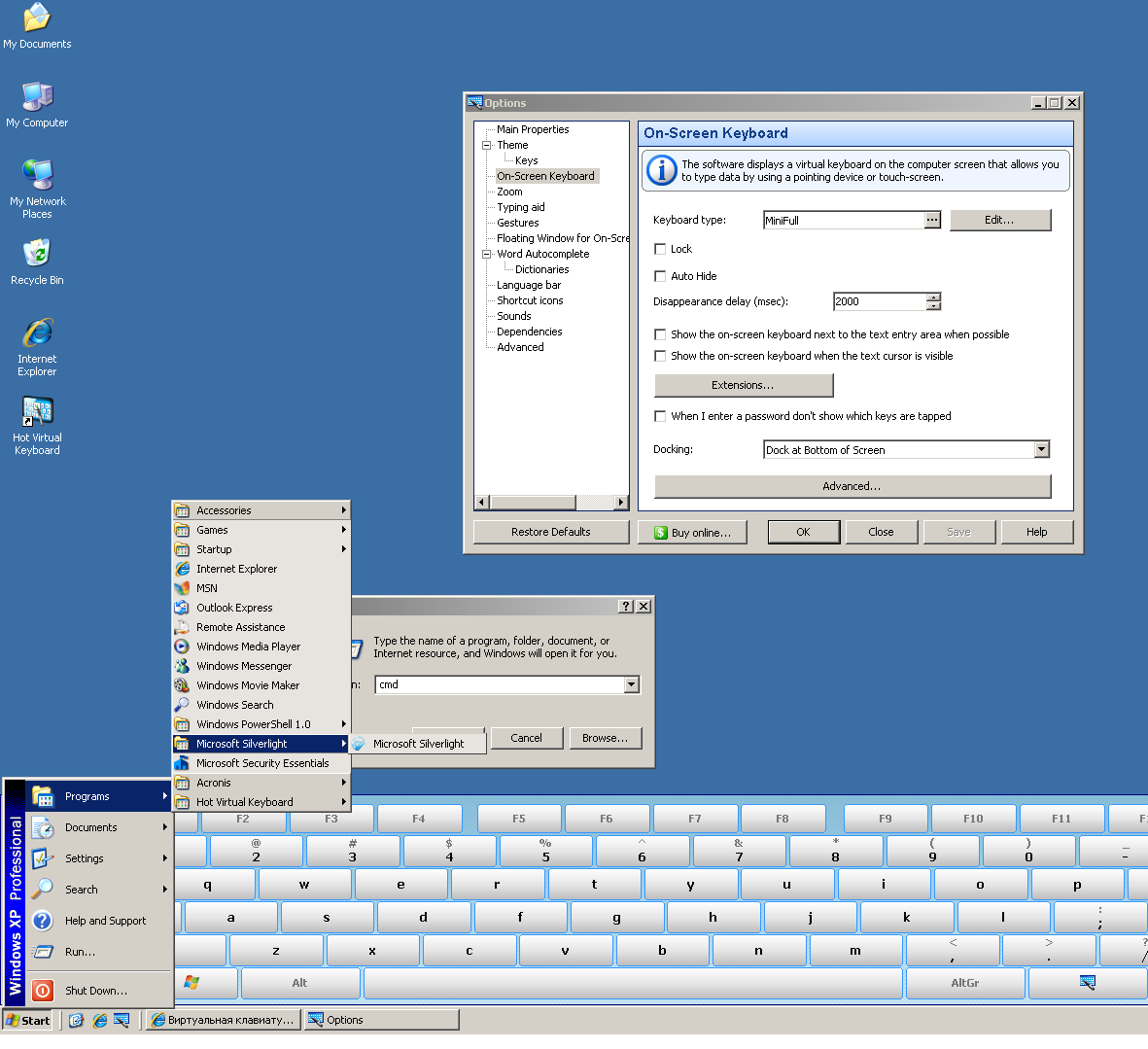Collapse the Word Autocomplete tree node
This screenshot has height=1049, width=1148.
coord(486,254)
